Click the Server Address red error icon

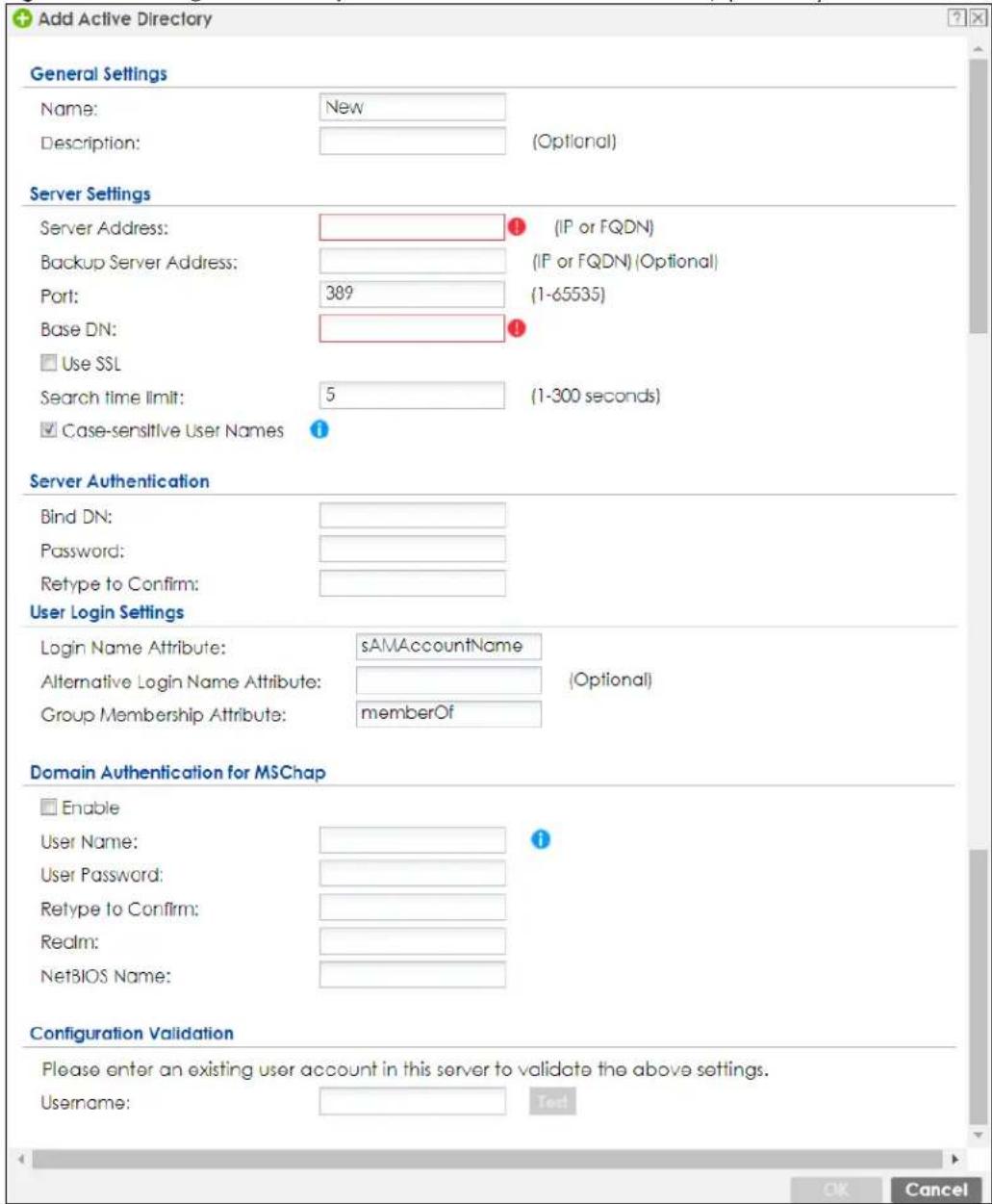pyautogui.click(x=515, y=227)
